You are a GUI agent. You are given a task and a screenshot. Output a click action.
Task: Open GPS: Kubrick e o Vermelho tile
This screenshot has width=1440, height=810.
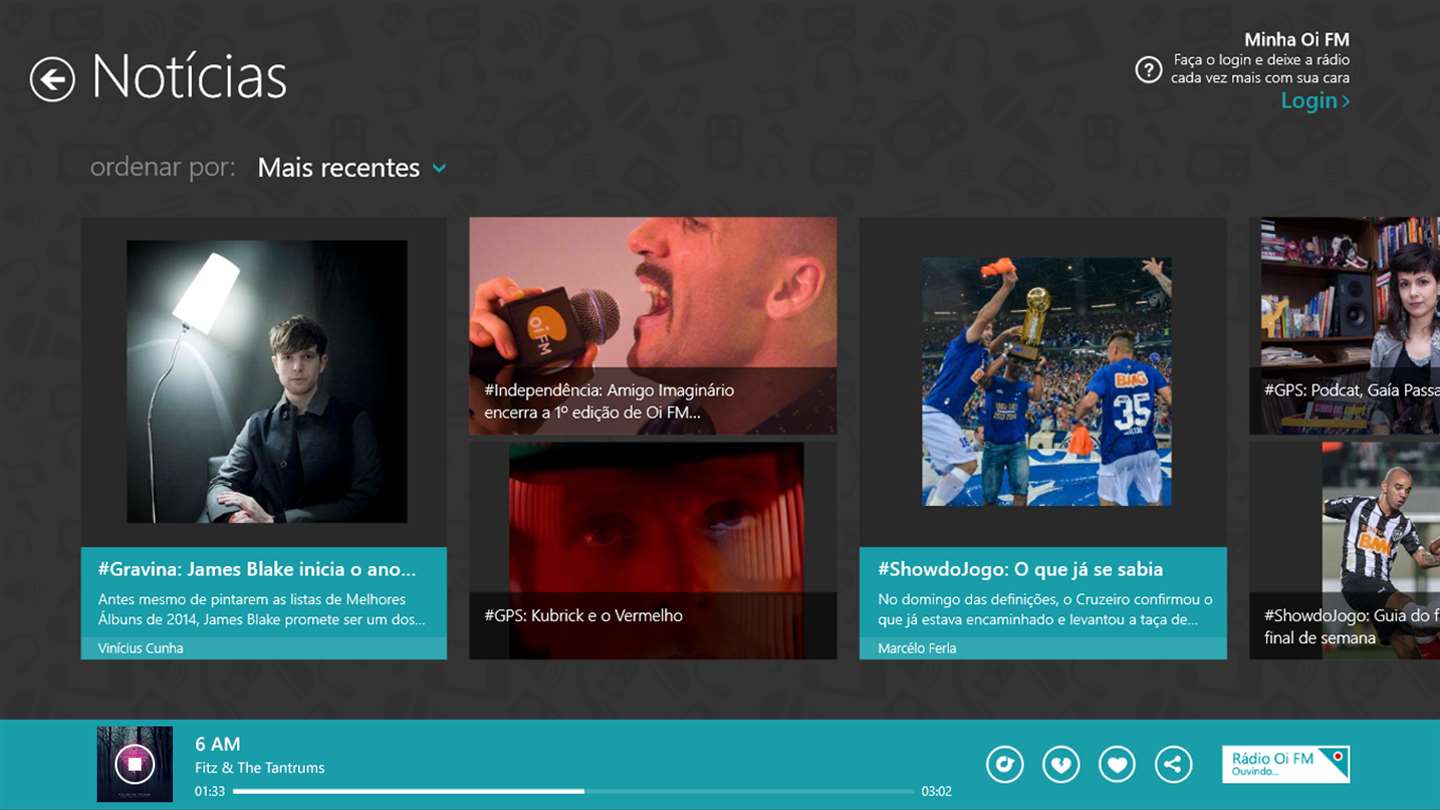point(653,551)
